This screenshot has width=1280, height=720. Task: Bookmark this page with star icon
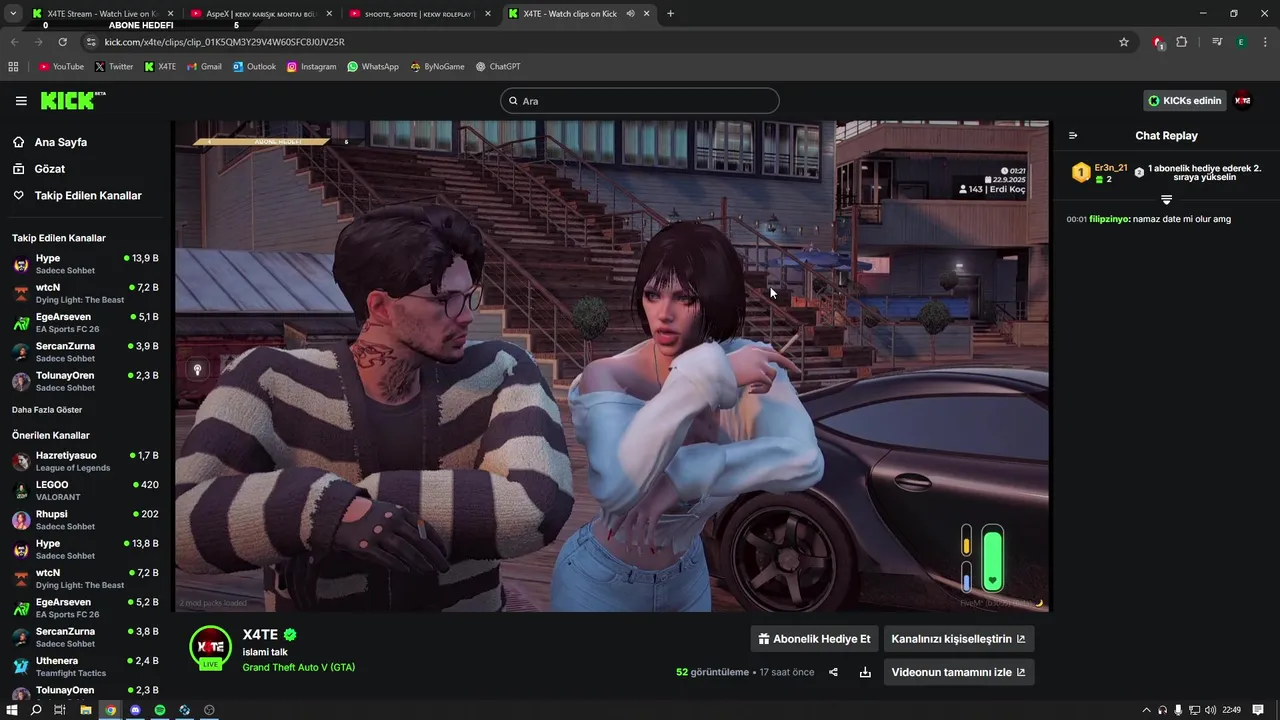[x=1124, y=42]
